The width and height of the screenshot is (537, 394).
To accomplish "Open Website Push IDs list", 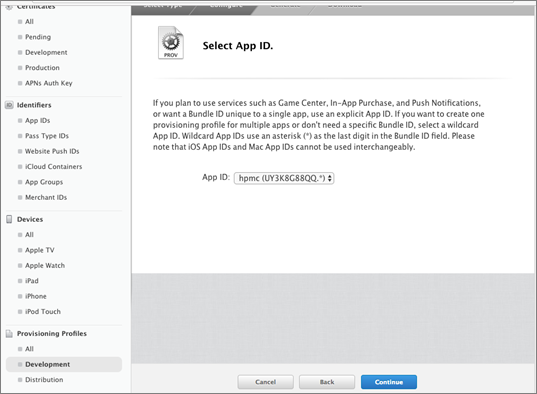I will tap(52, 151).
